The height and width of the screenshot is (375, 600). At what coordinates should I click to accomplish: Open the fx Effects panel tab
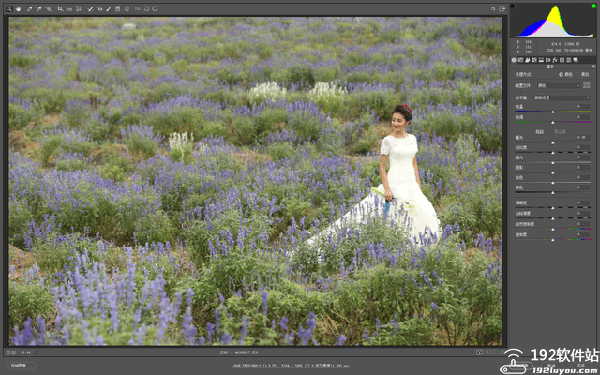point(555,60)
